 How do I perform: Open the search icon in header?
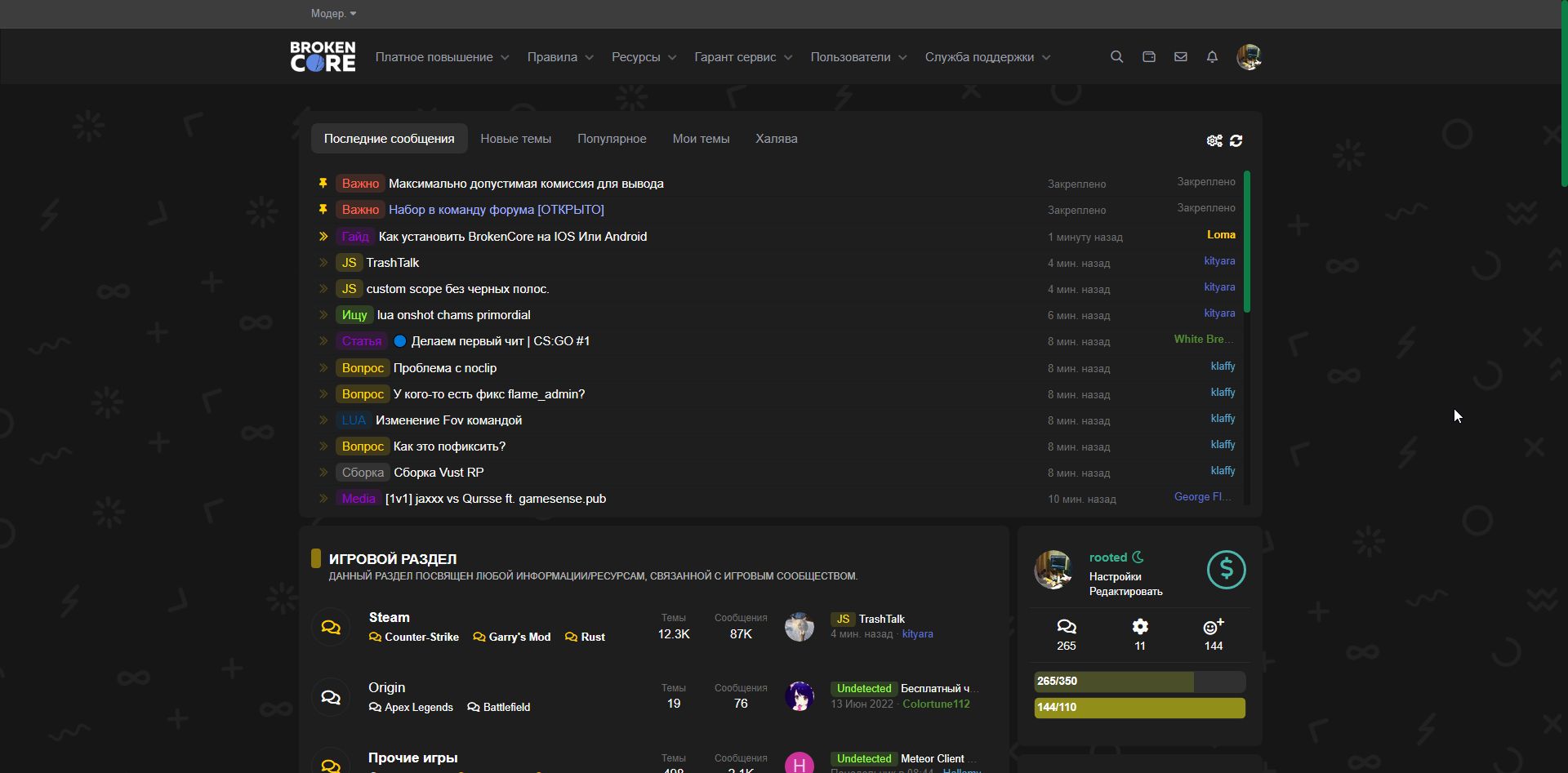[1116, 57]
